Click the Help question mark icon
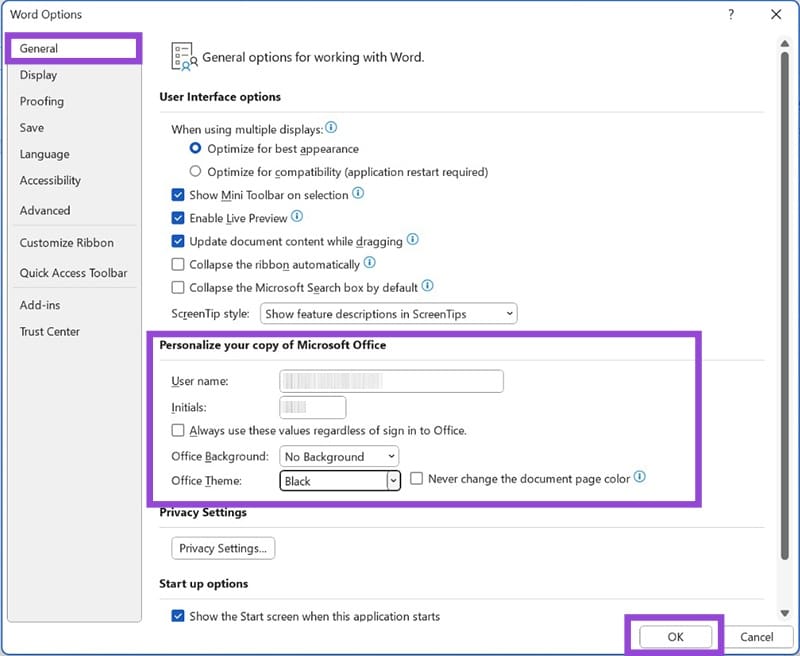The height and width of the screenshot is (656, 800). 730,14
